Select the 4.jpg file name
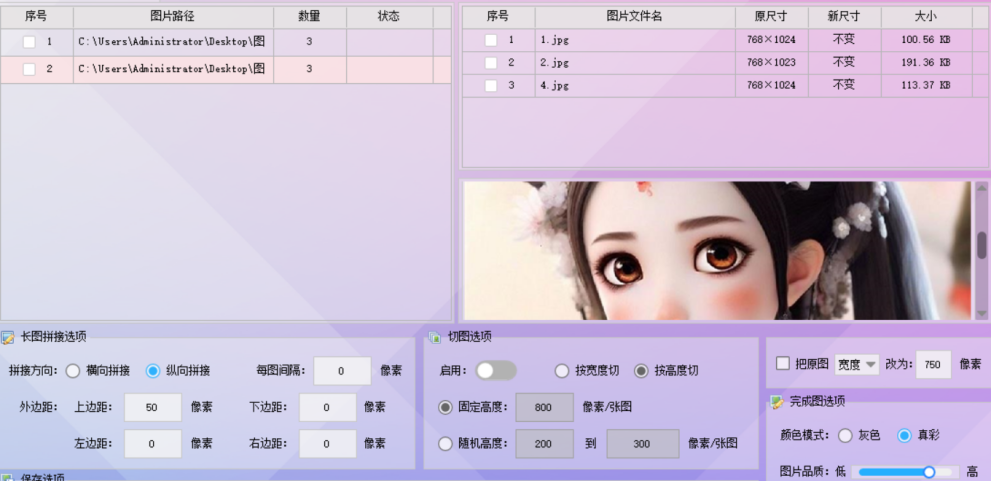The image size is (992, 482). pyautogui.click(x=555, y=86)
